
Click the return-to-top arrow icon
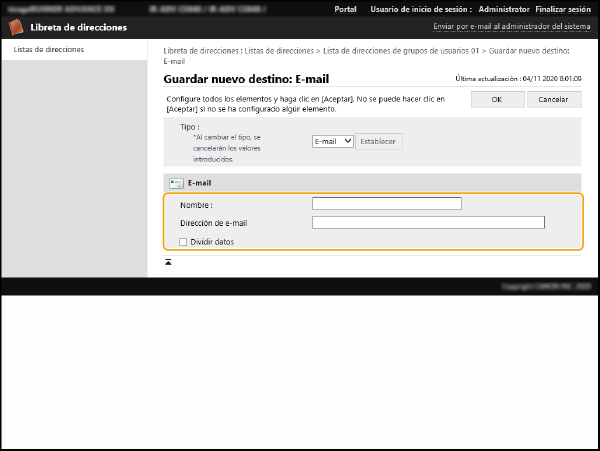pos(168,262)
